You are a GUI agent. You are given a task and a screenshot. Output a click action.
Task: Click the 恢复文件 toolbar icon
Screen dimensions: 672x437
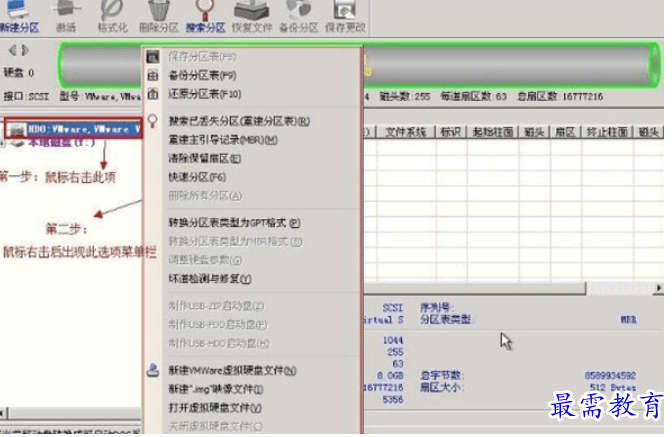click(x=252, y=9)
